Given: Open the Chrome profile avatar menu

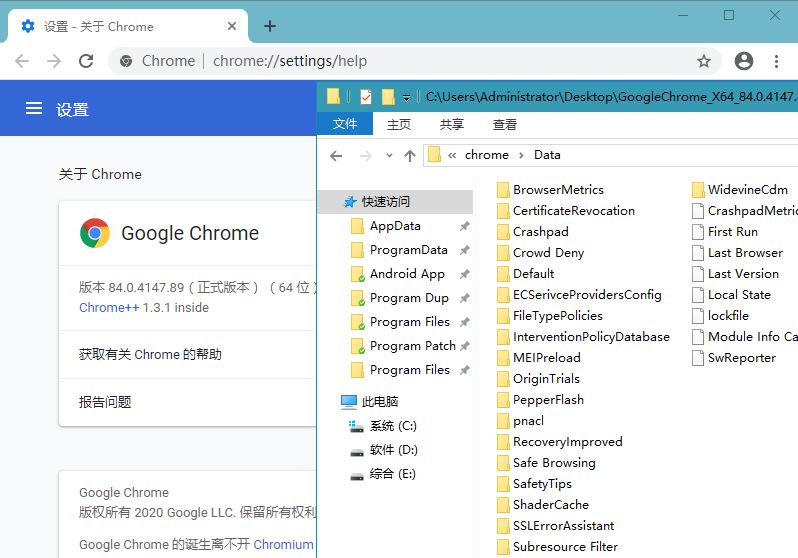Looking at the screenshot, I should 744,61.
